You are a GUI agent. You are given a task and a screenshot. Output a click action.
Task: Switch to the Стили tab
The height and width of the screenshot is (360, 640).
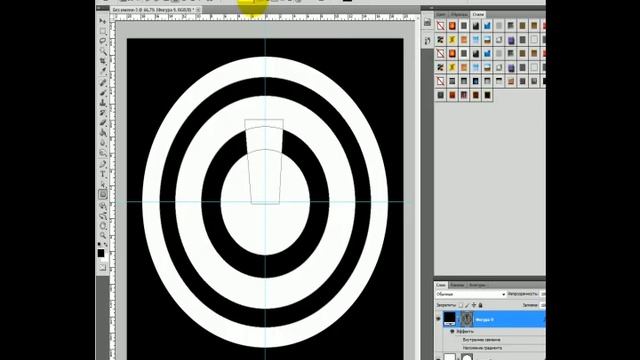[478, 14]
